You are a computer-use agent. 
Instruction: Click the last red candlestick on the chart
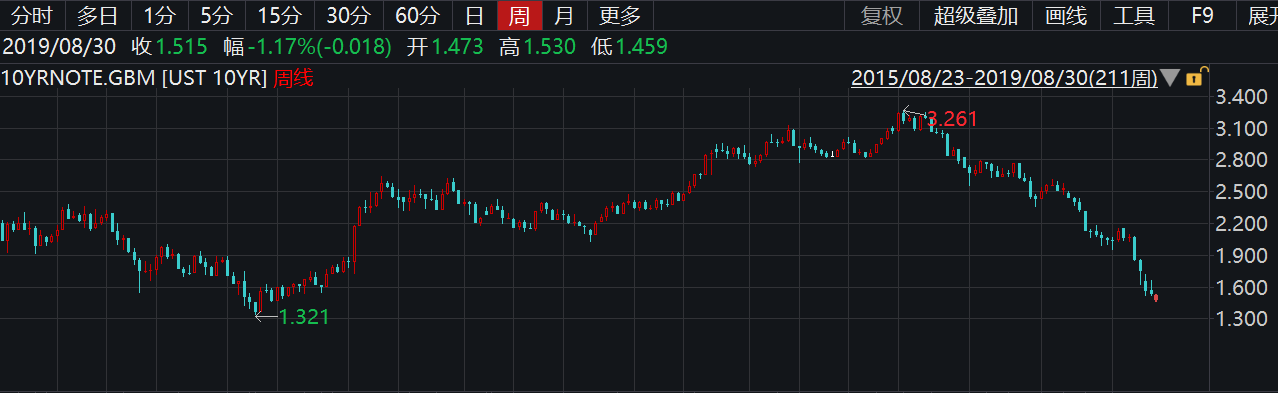[x=1156, y=297]
